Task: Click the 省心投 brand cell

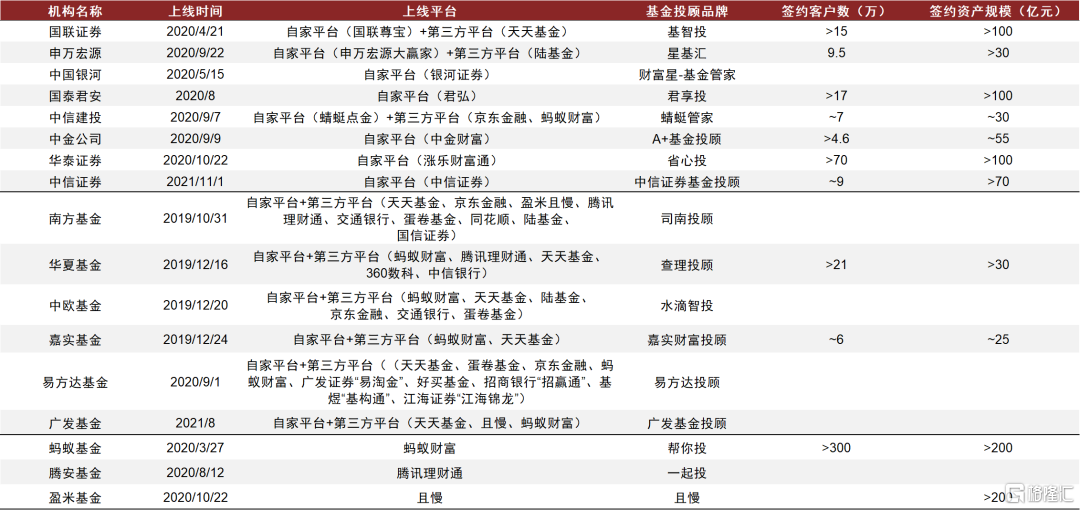Action: [687, 160]
